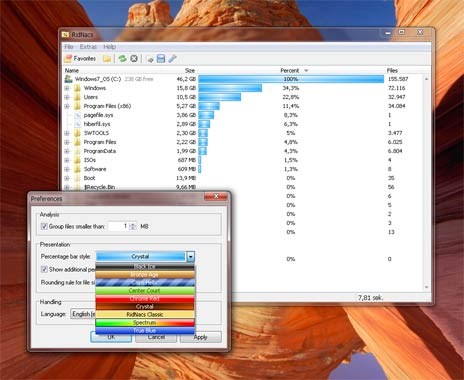The height and width of the screenshot is (380, 464).
Task: Toggle the Show additional percentage checkbox
Action: coord(44,269)
